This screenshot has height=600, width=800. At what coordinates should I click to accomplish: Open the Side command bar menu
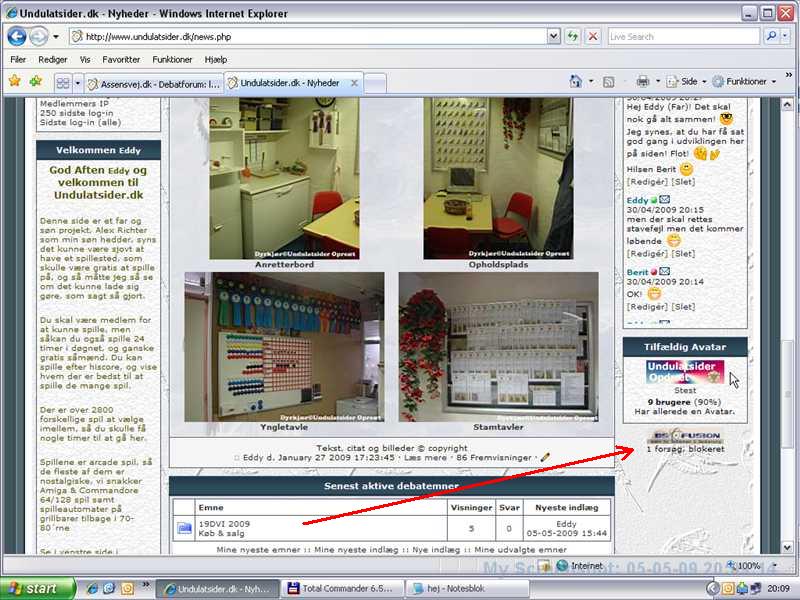[686, 81]
